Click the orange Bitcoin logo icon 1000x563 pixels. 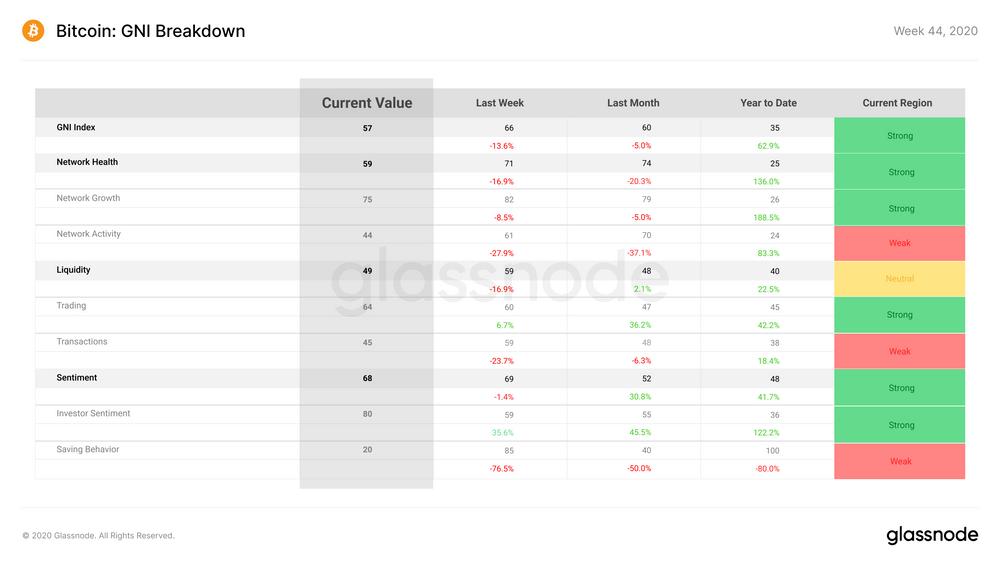(x=33, y=31)
